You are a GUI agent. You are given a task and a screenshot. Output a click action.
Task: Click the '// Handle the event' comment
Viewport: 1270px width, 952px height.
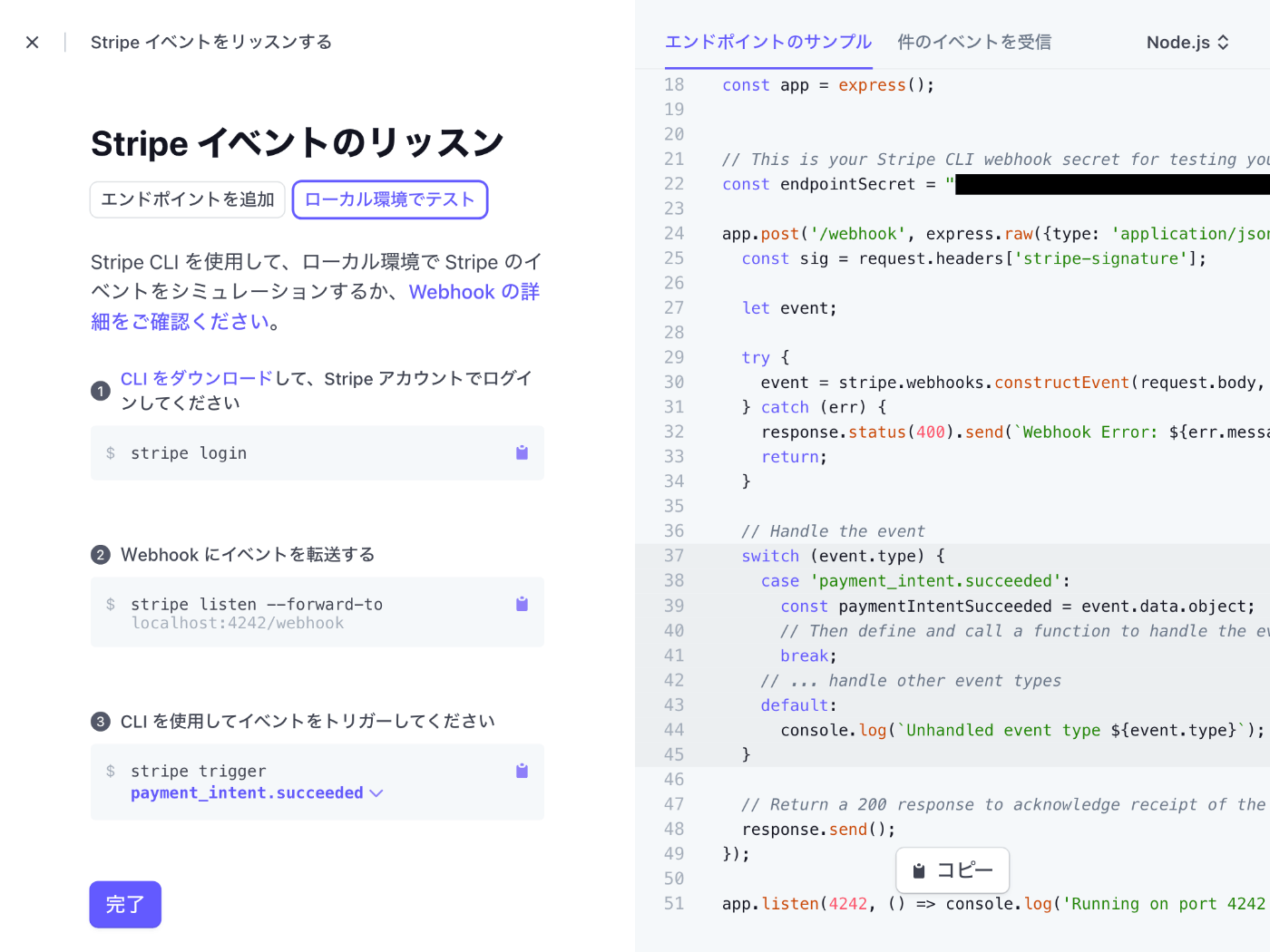pyautogui.click(x=833, y=531)
